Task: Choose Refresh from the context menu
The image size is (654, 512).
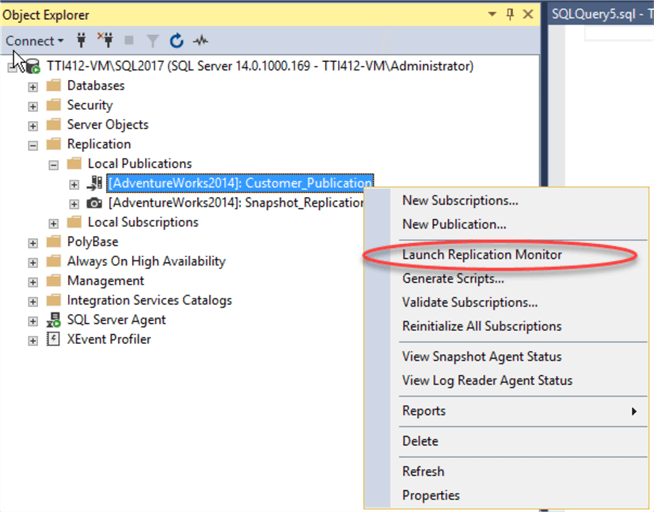Action: click(506, 471)
